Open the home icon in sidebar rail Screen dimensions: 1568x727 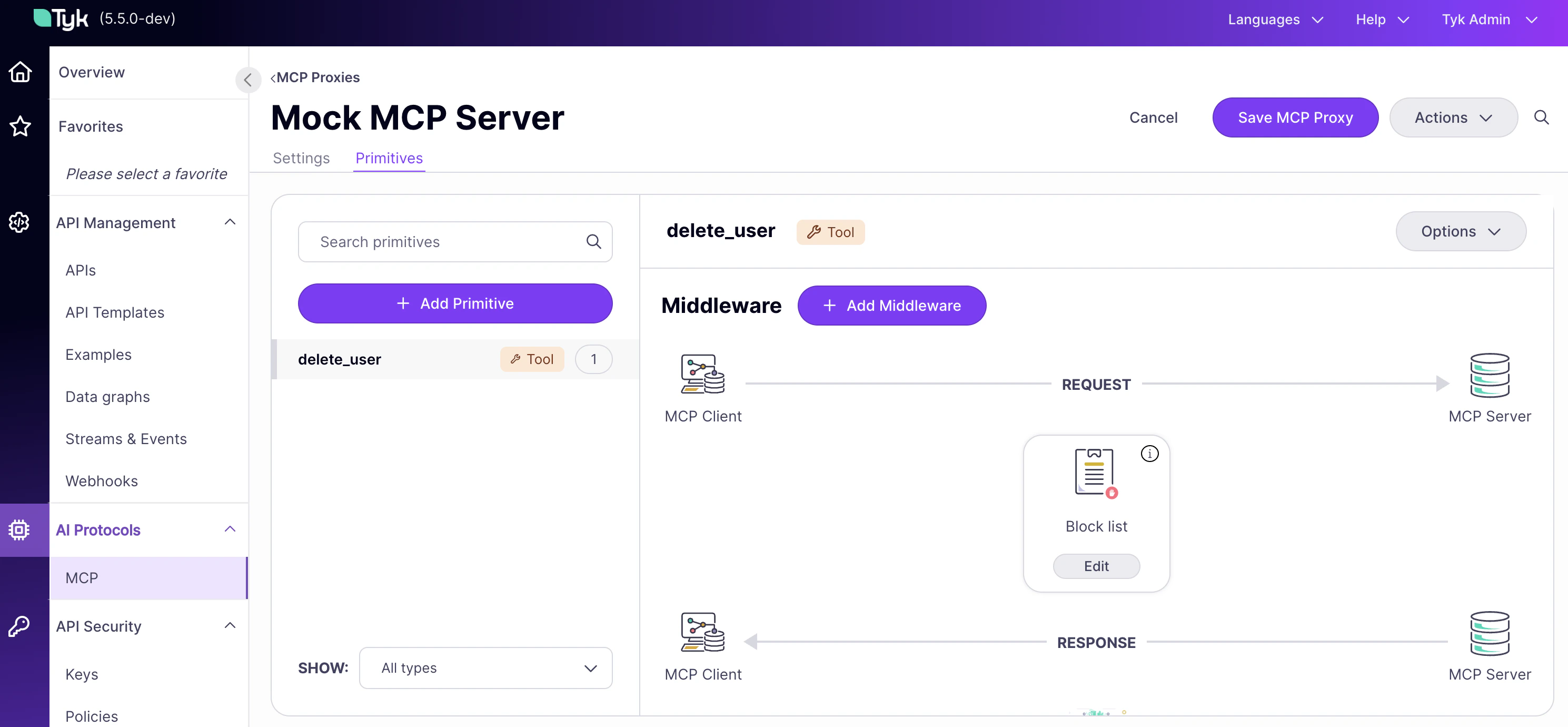point(20,72)
